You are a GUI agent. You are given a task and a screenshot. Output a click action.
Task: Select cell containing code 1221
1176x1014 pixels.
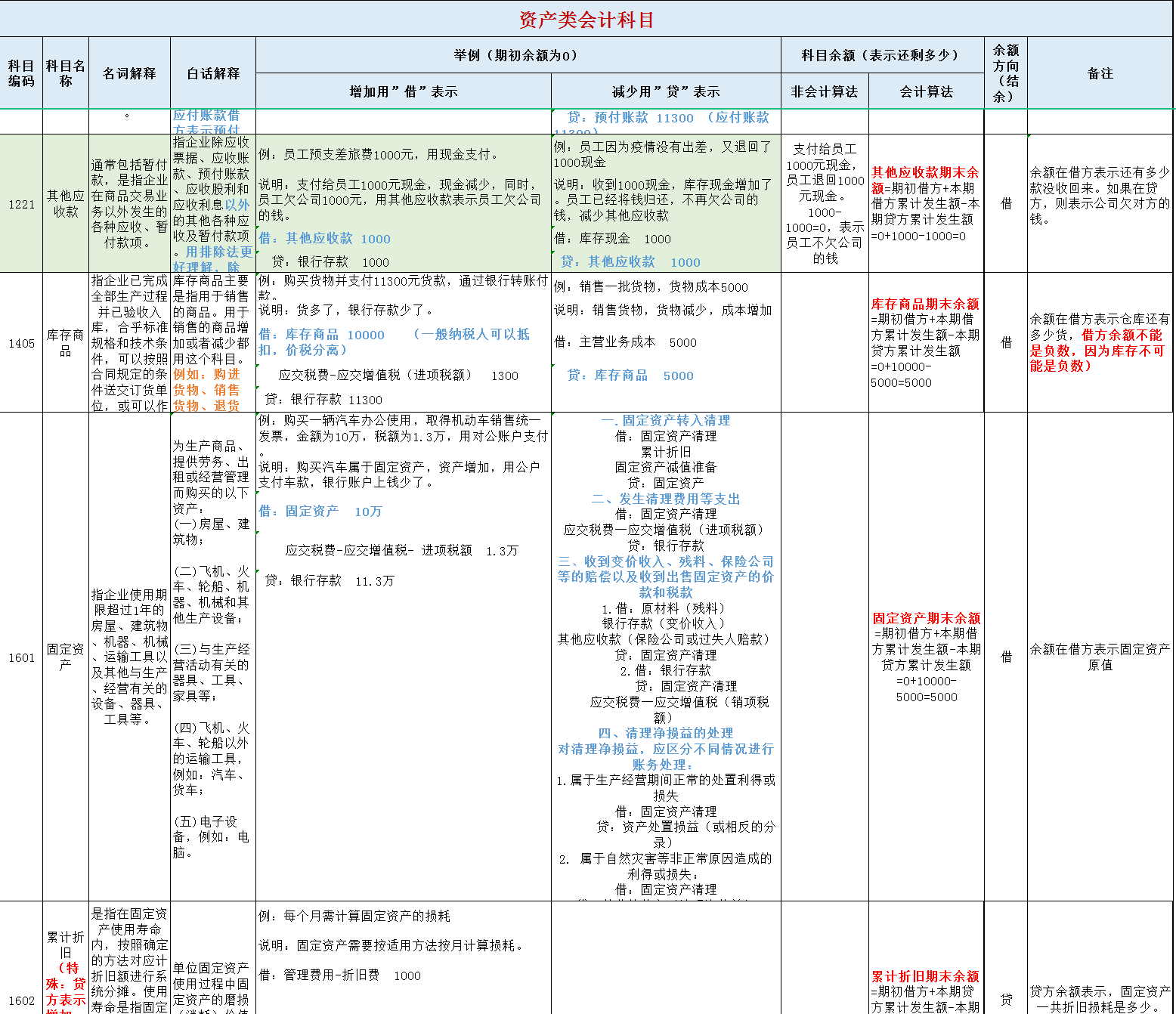point(20,204)
